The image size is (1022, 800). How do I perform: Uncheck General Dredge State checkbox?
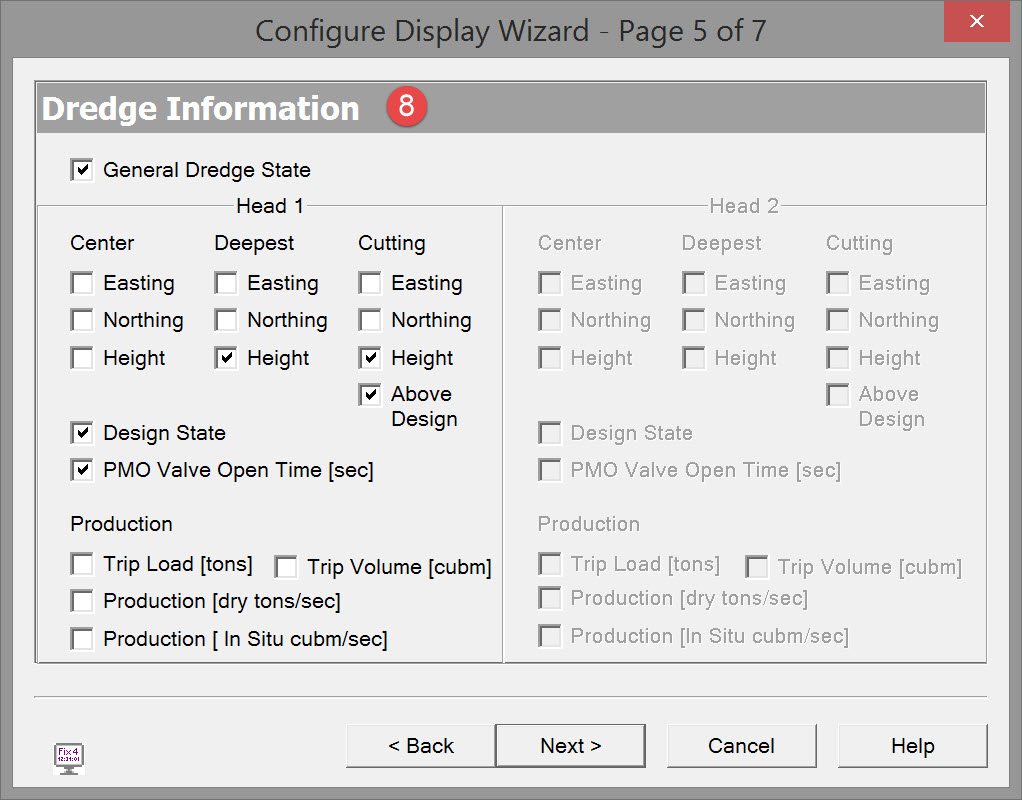(82, 170)
